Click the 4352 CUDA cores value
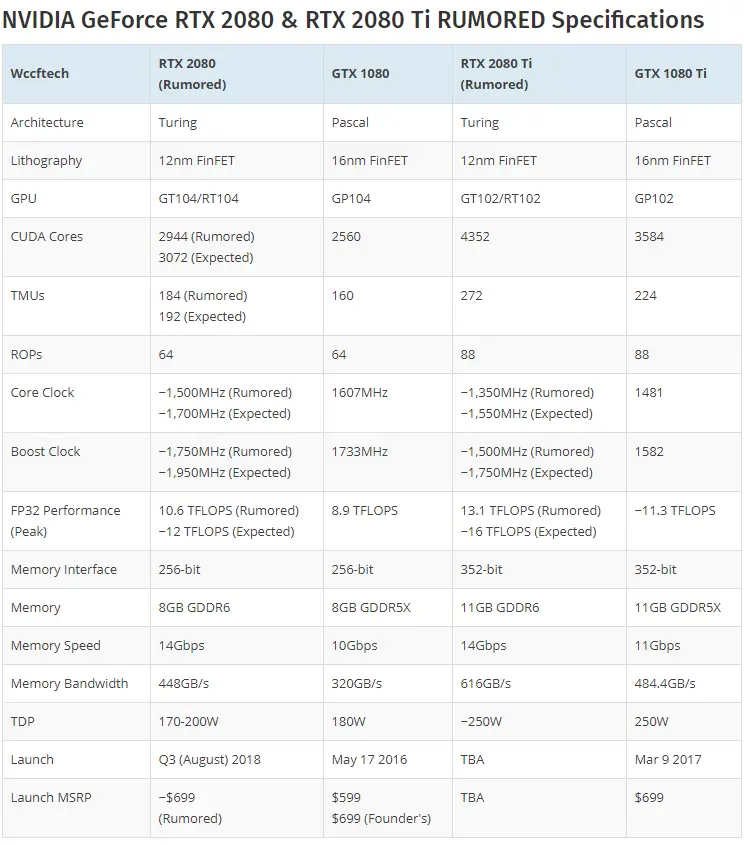Image resolution: width=744 pixels, height=845 pixels. (x=475, y=237)
